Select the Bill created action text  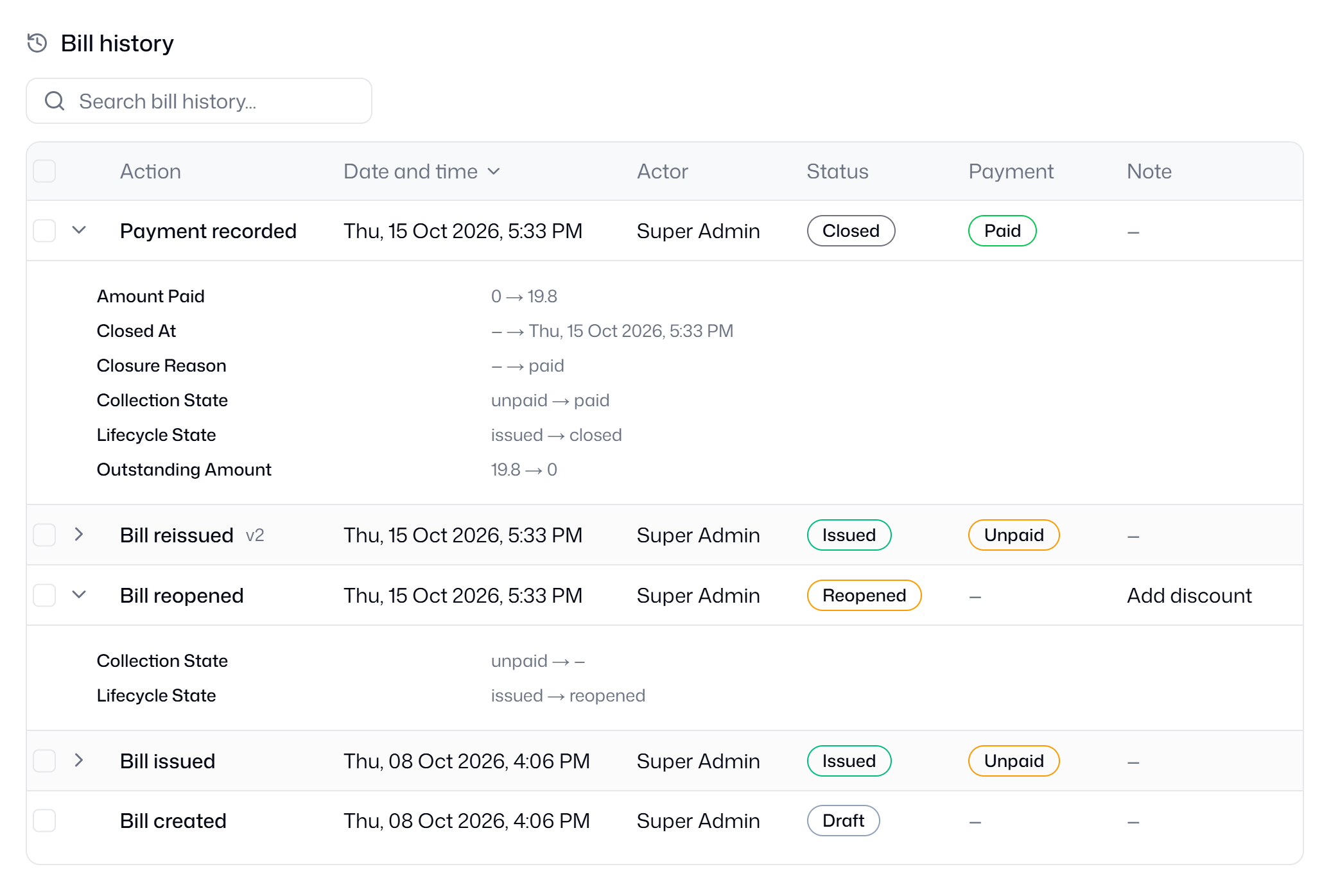[173, 820]
